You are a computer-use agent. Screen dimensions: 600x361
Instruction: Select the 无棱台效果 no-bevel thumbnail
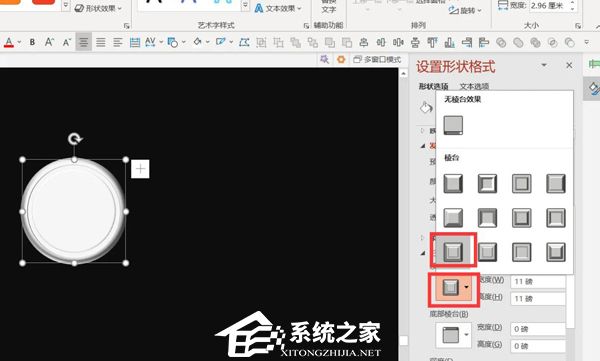pos(453,126)
